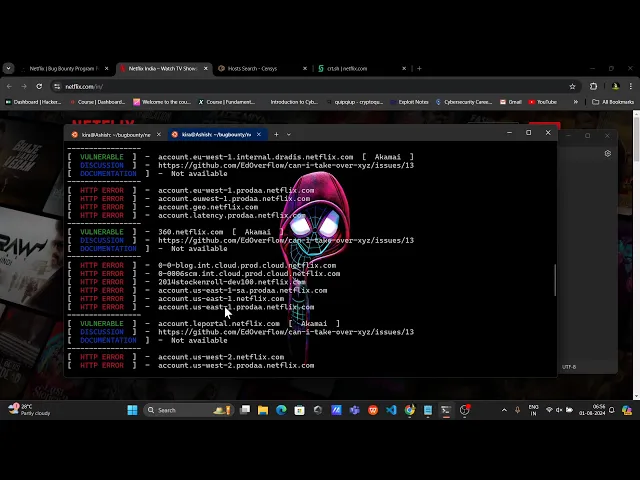Click UTF-8 encoding in background window
Screen dimensions: 640x480
click(569, 367)
